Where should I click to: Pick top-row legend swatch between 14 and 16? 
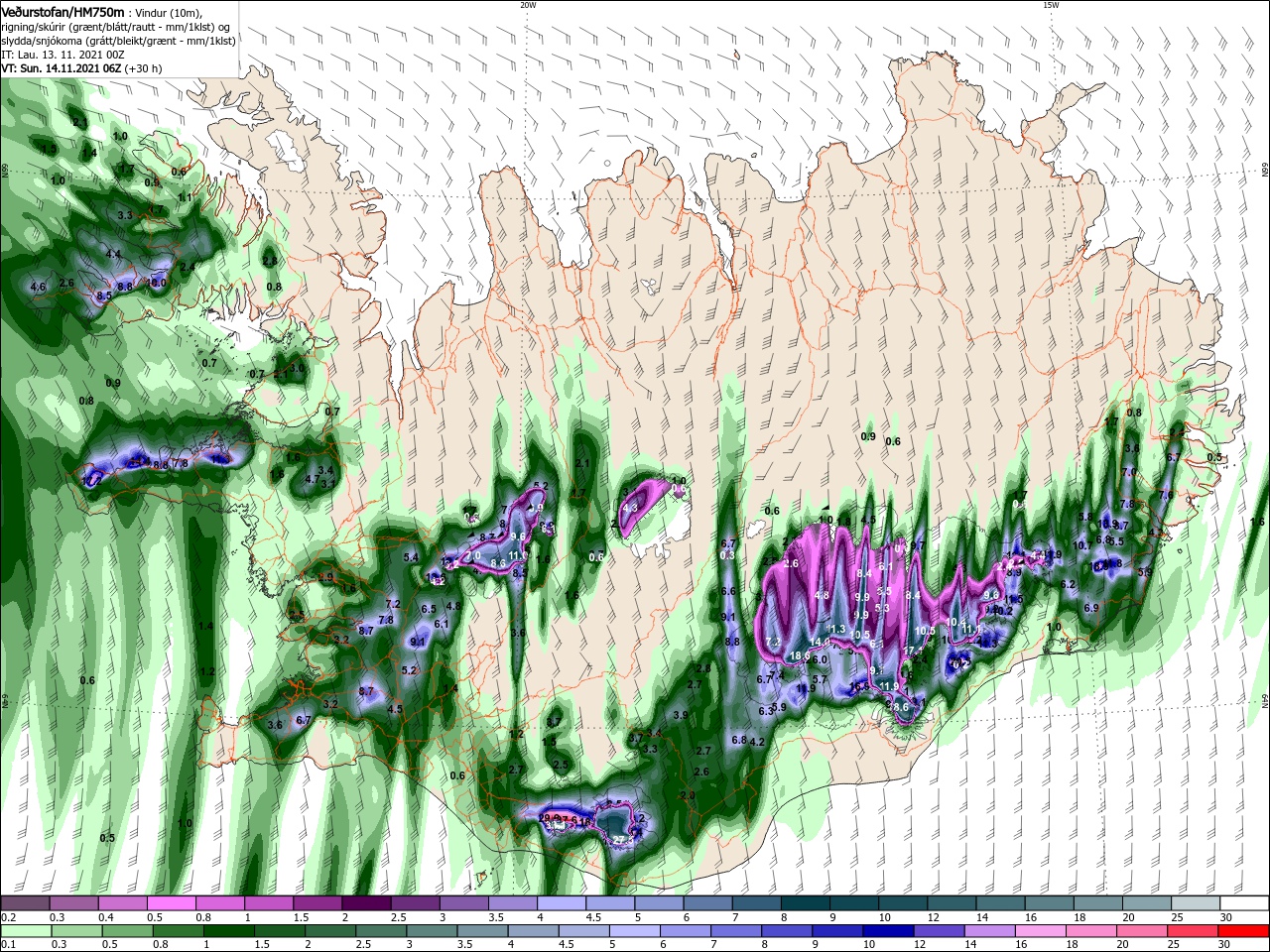pyautogui.click(x=1000, y=903)
